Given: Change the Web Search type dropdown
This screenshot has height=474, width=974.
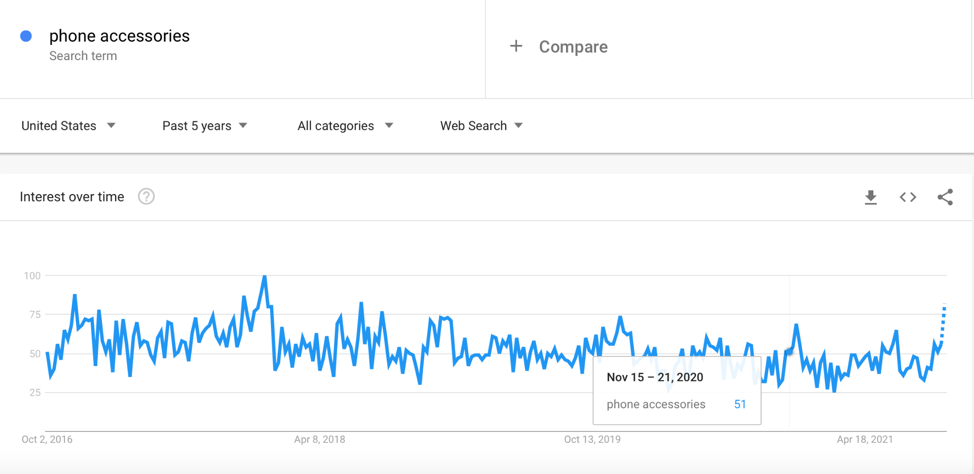Looking at the screenshot, I should pyautogui.click(x=481, y=126).
